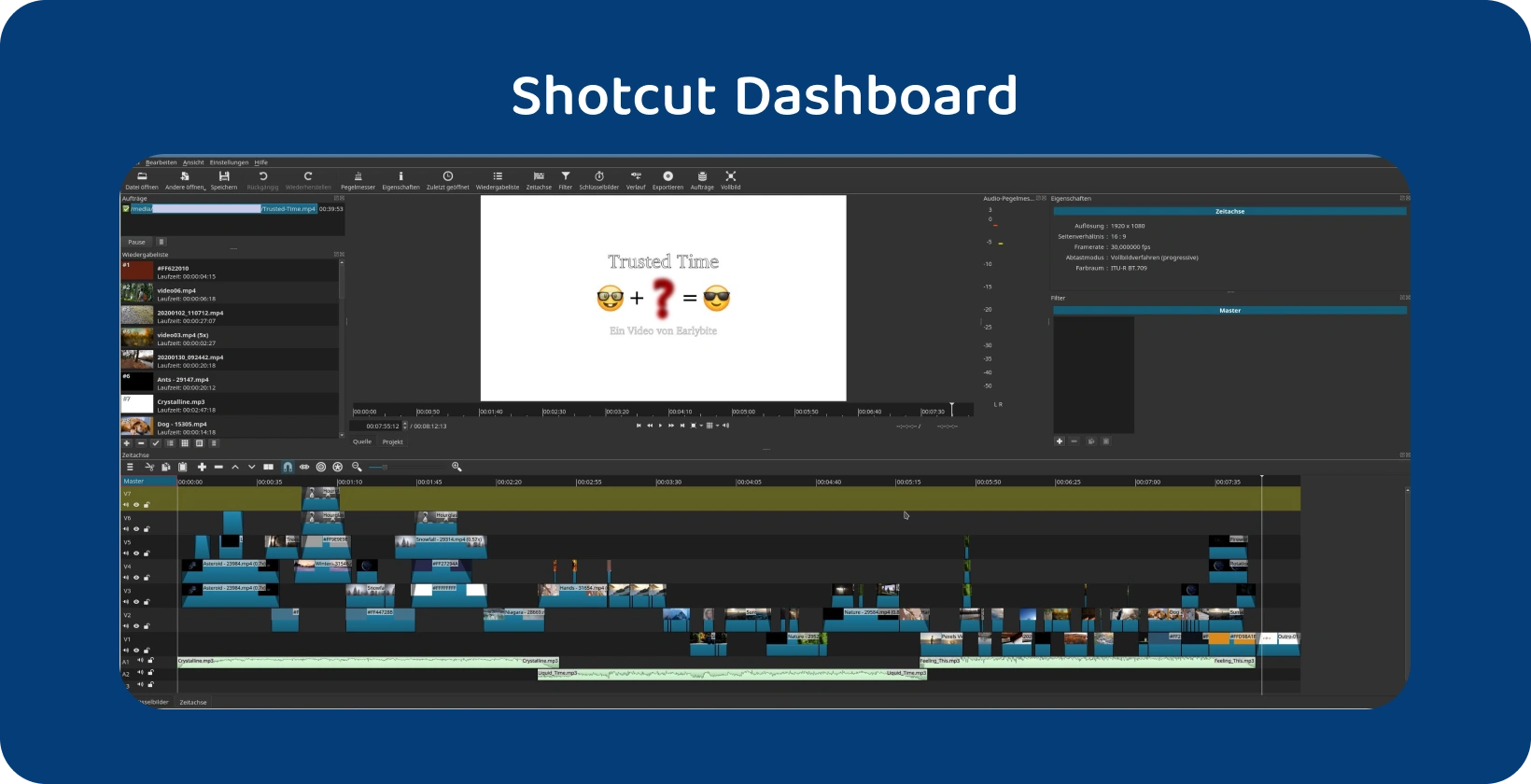1531x784 pixels.
Task: Toggle ripple all tracks (star icon)
Action: coord(338,467)
